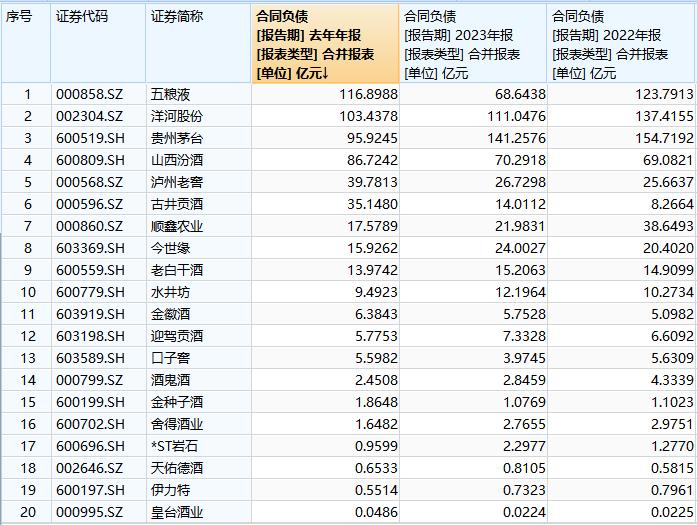
Task: Click value 9.4923 in 水井坊 row
Action: (377, 292)
